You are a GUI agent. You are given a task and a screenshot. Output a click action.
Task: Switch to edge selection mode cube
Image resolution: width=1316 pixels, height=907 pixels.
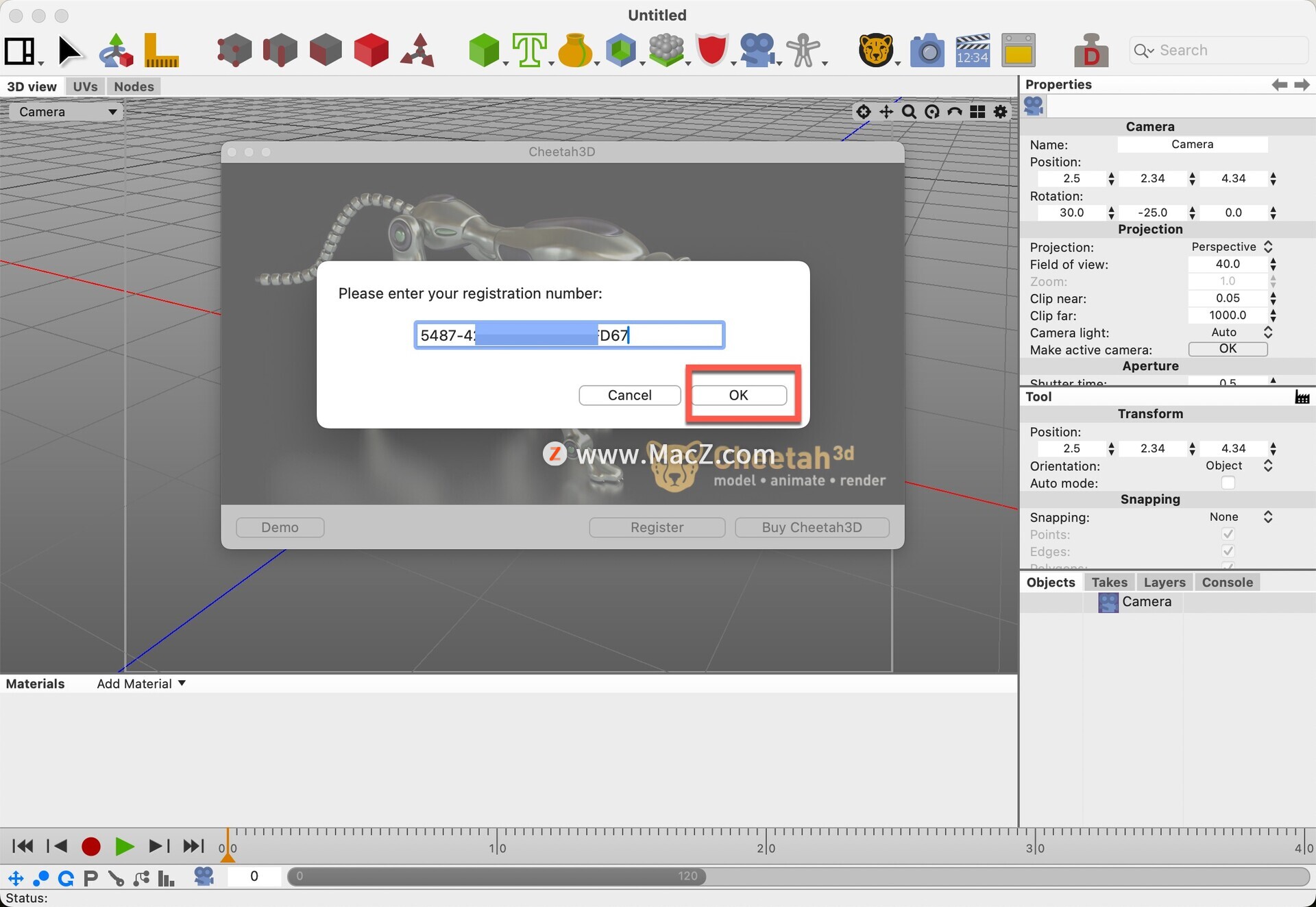(x=280, y=51)
